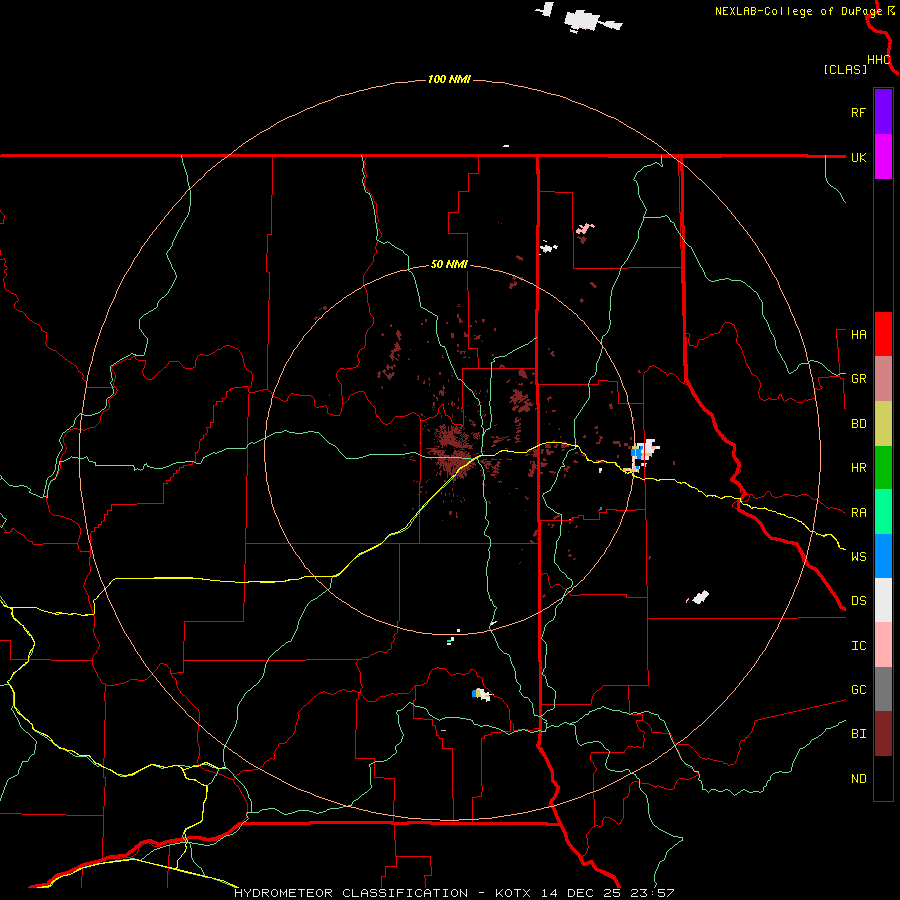Click the BD legend label text

pos(858,424)
